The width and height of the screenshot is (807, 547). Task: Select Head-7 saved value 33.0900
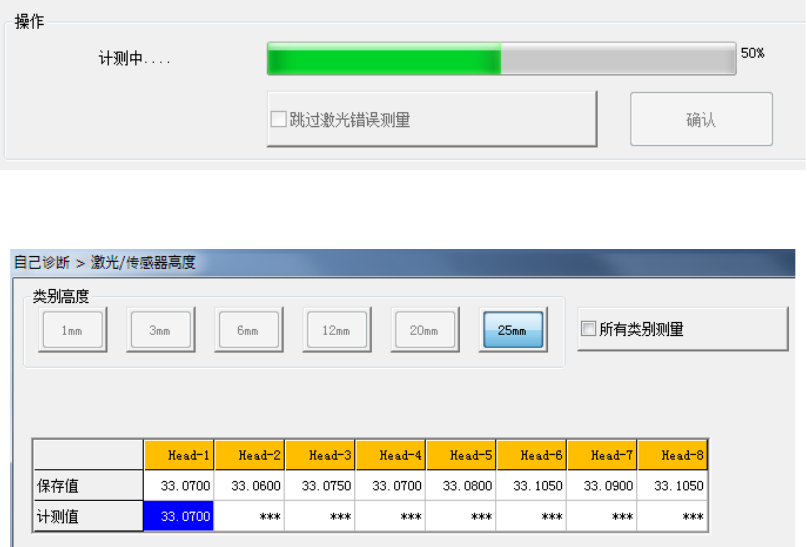pos(602,485)
